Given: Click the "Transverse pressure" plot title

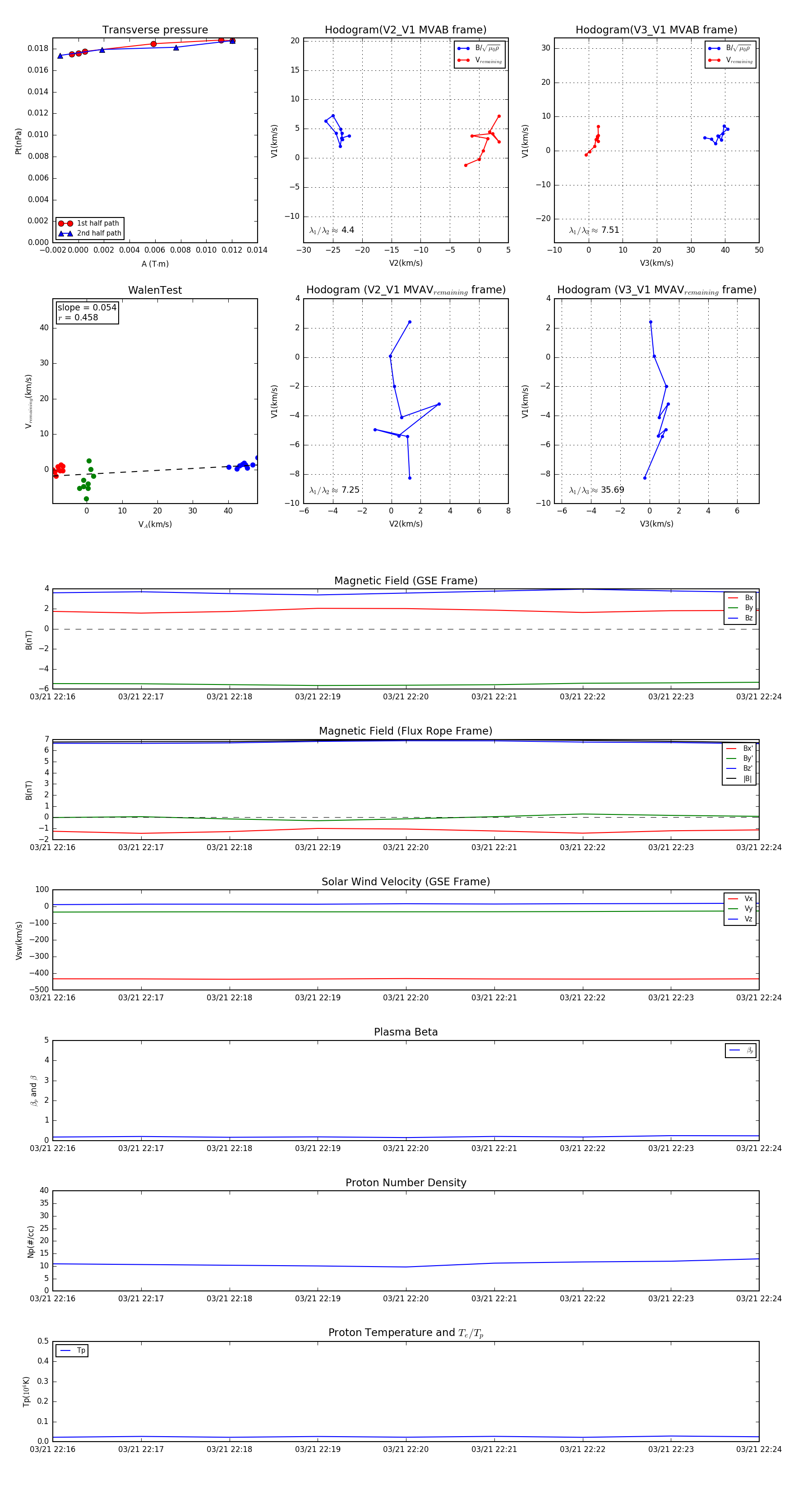Looking at the screenshot, I should point(155,30).
